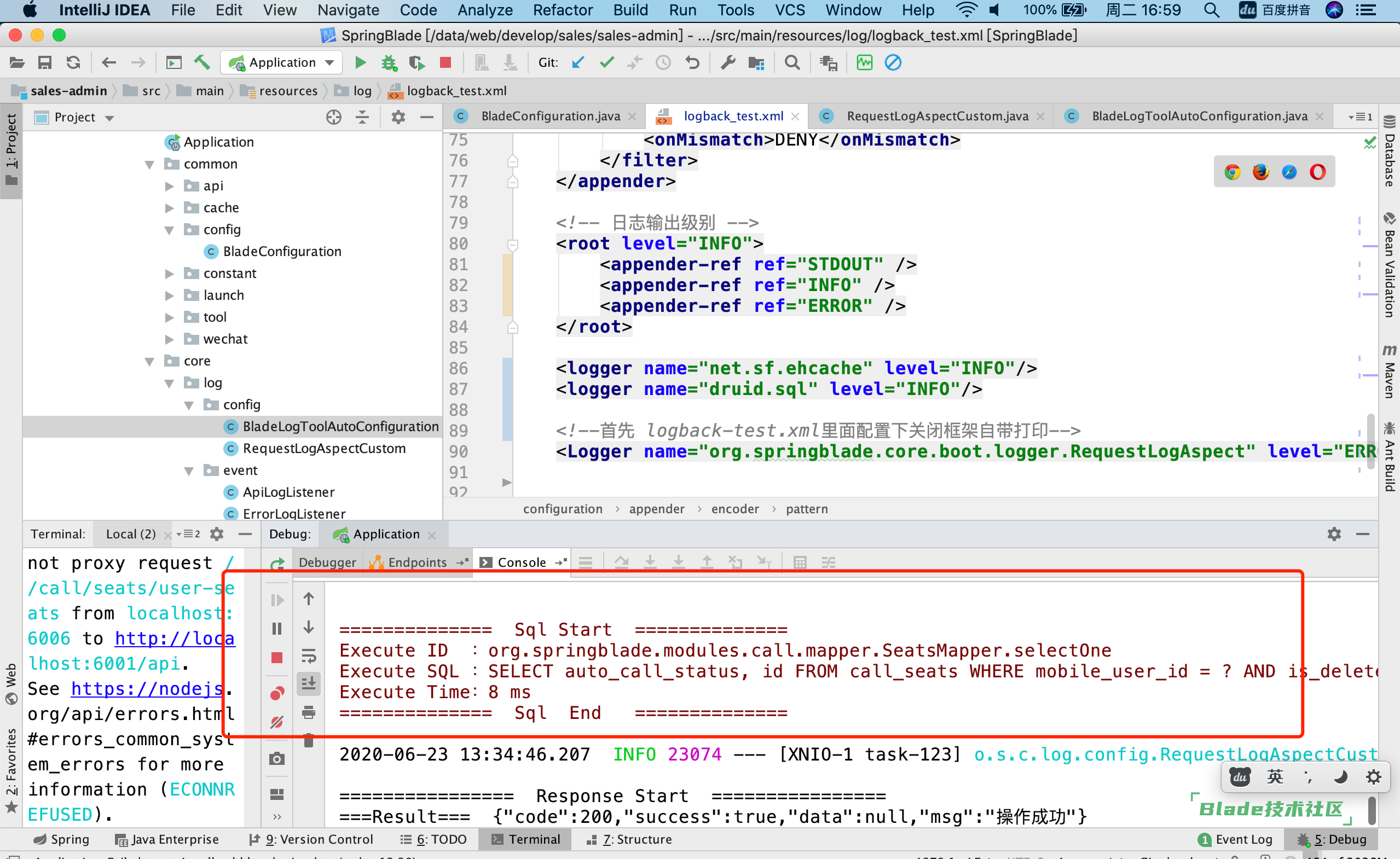The image size is (1400, 859).
Task: Select BladeLogToolAutoConfiguration in the project tree
Action: (340, 427)
